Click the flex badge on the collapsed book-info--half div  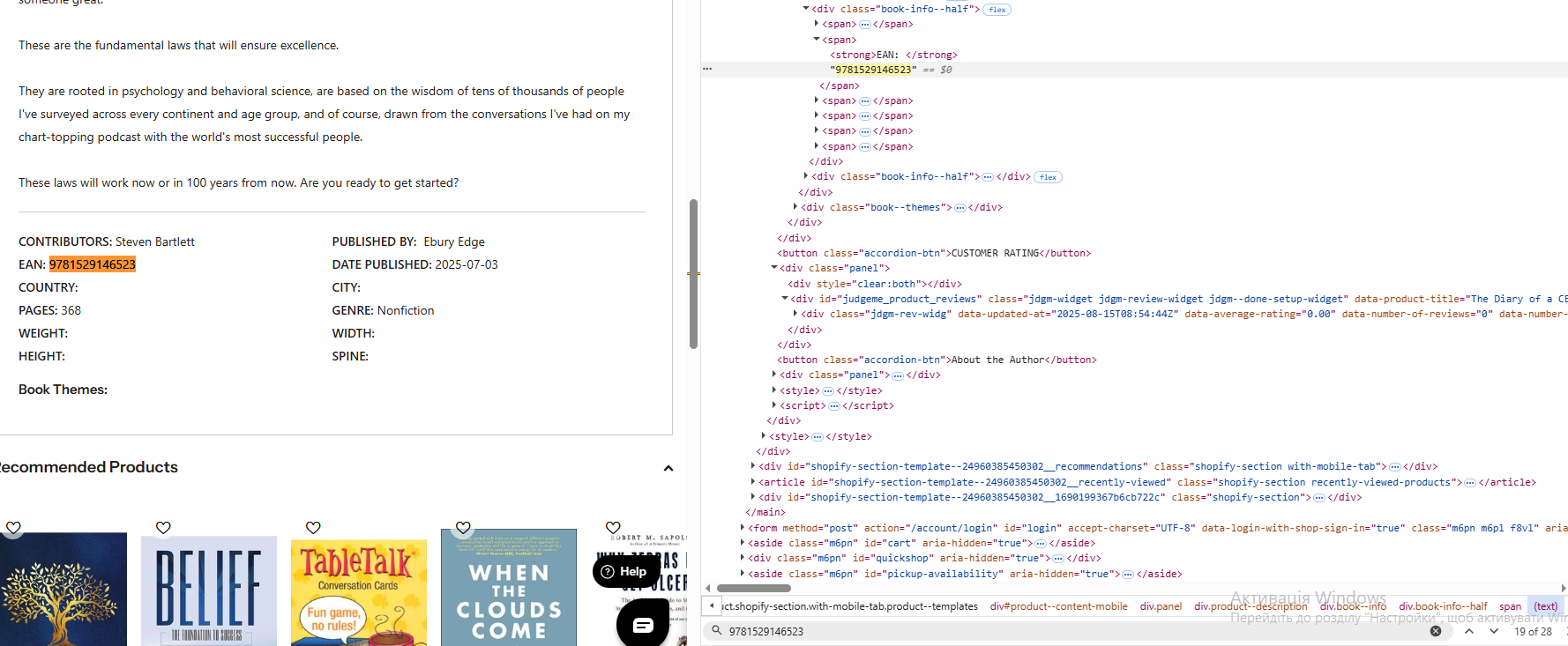pos(1048,177)
